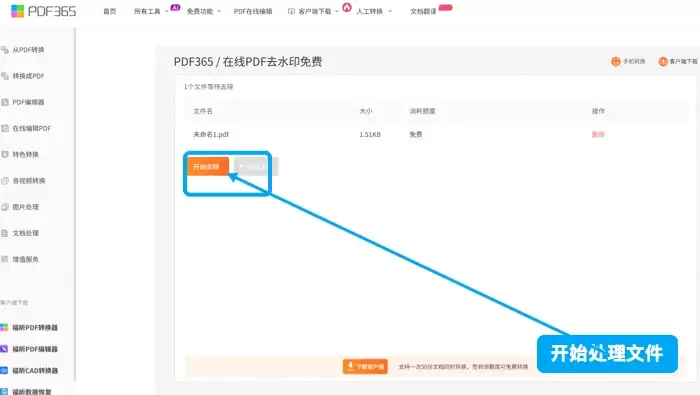
Task: Click the gray add-file button beside 开始去除
Action: click(256, 166)
